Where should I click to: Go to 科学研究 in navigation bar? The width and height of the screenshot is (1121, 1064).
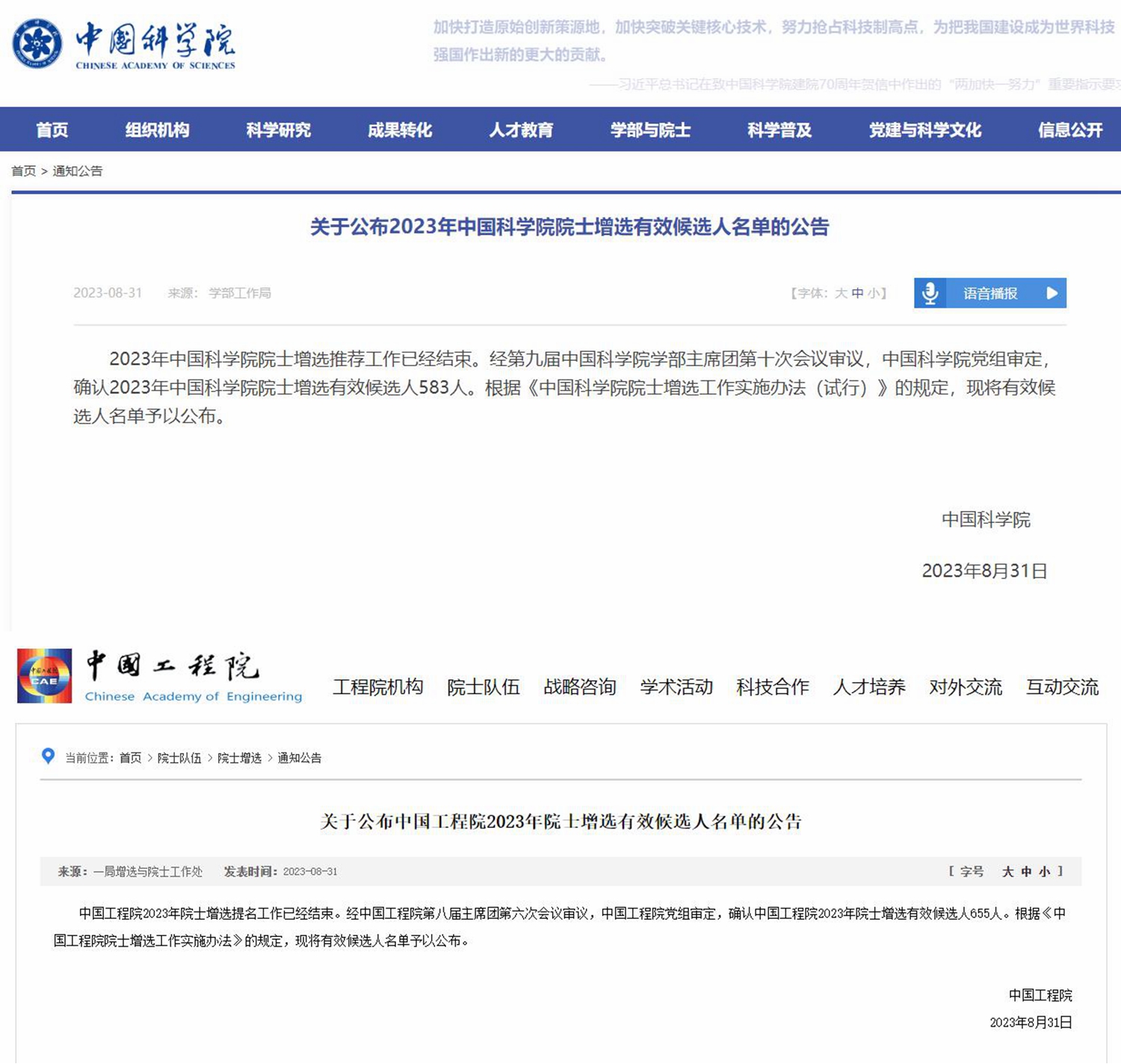tap(278, 130)
